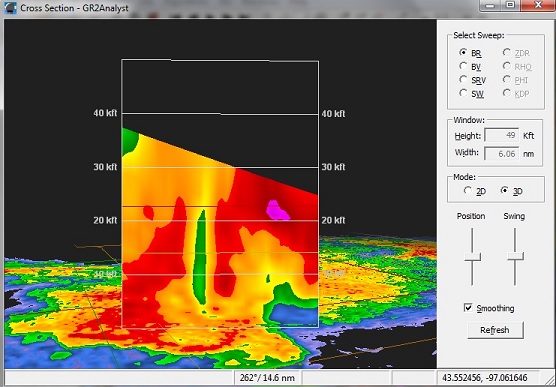Click the Position slider handle
Viewport: 556px width, 387px height.
click(472, 256)
